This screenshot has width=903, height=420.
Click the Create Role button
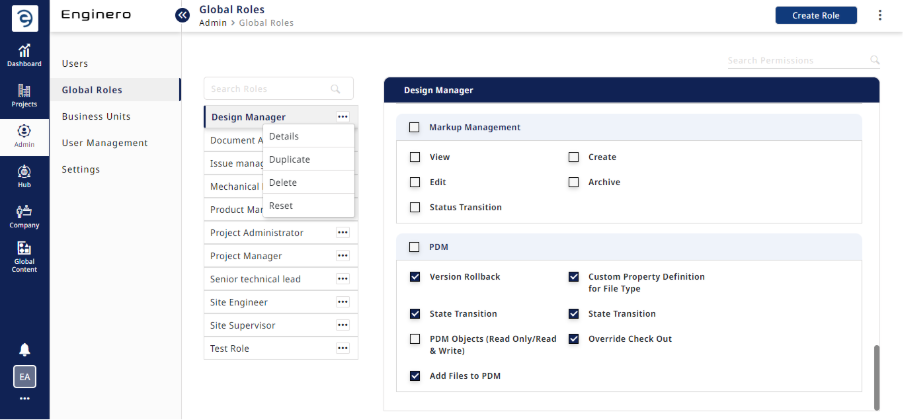tap(816, 15)
